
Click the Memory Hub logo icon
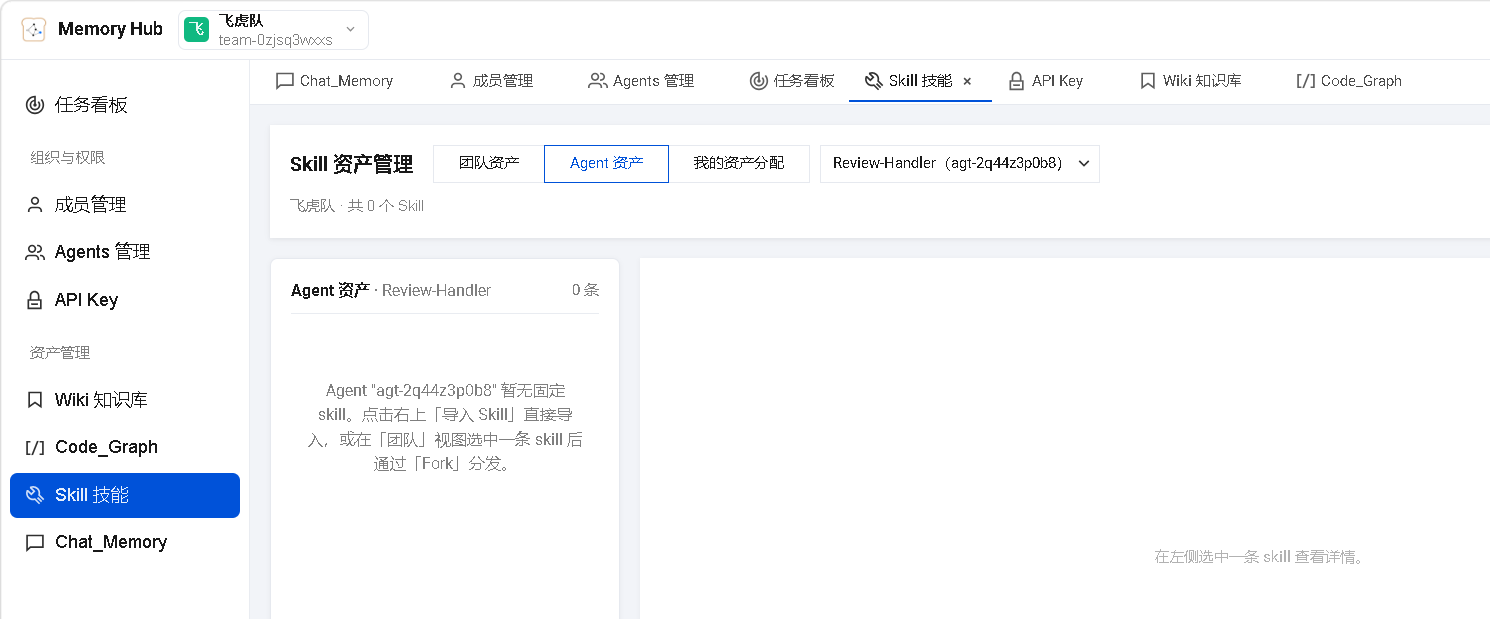click(x=34, y=29)
